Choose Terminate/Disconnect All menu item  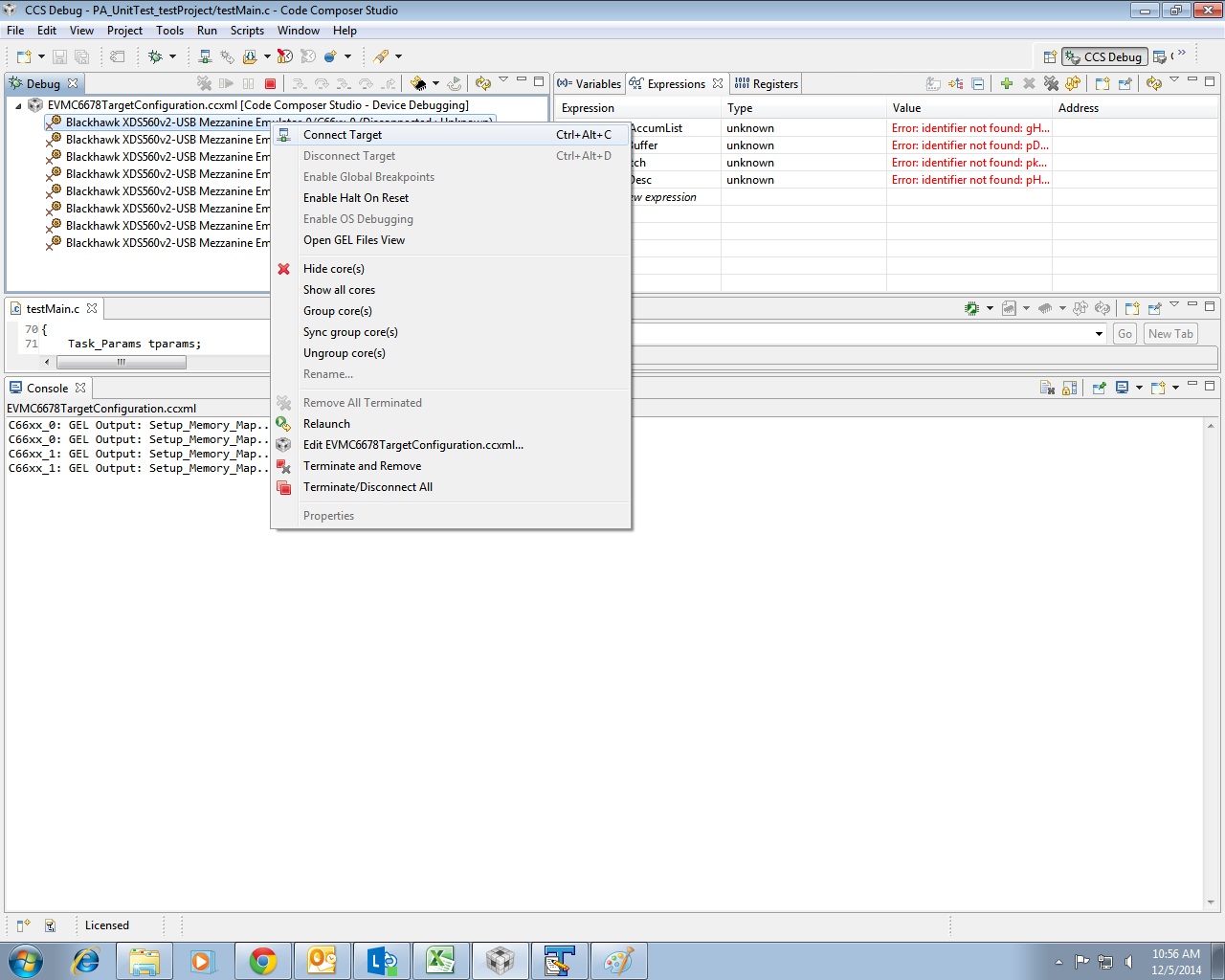point(451,487)
